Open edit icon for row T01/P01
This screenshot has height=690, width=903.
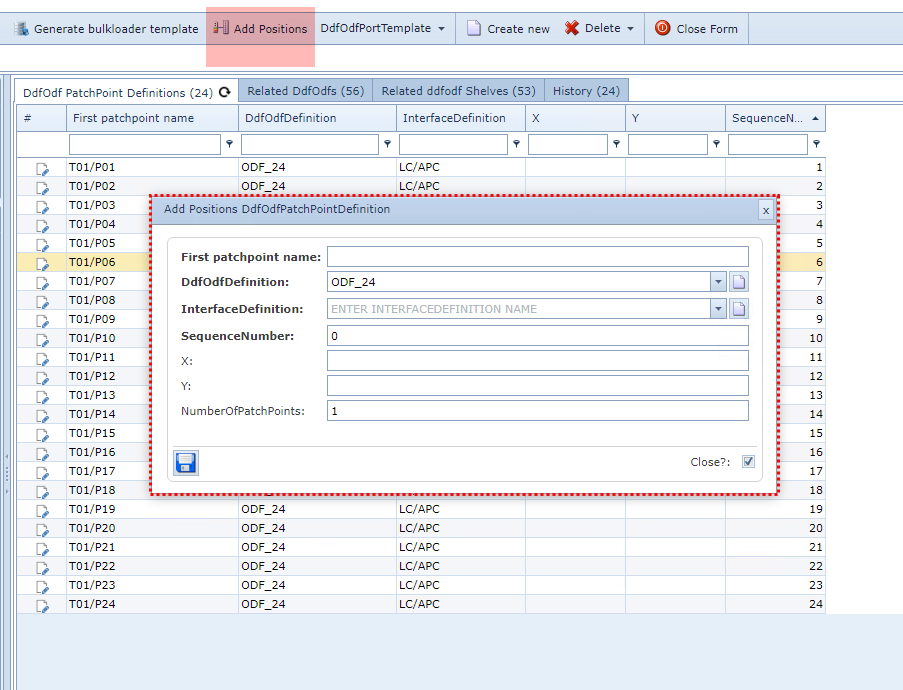coord(42,168)
